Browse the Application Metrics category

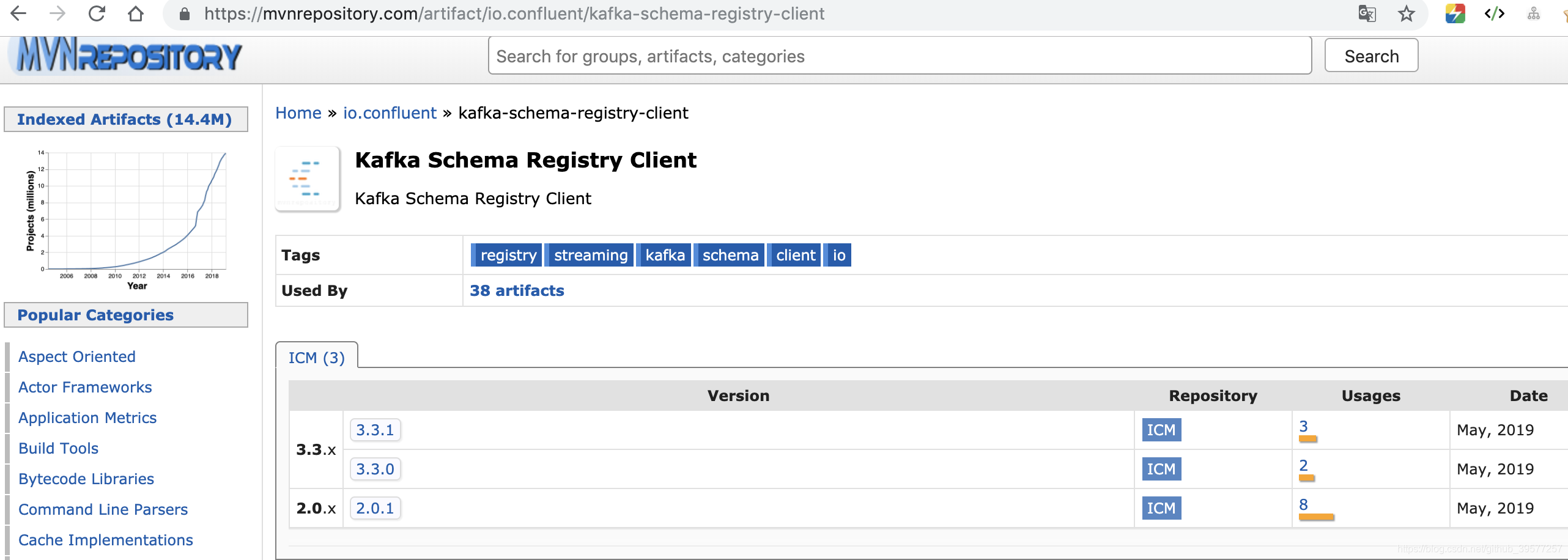click(87, 418)
